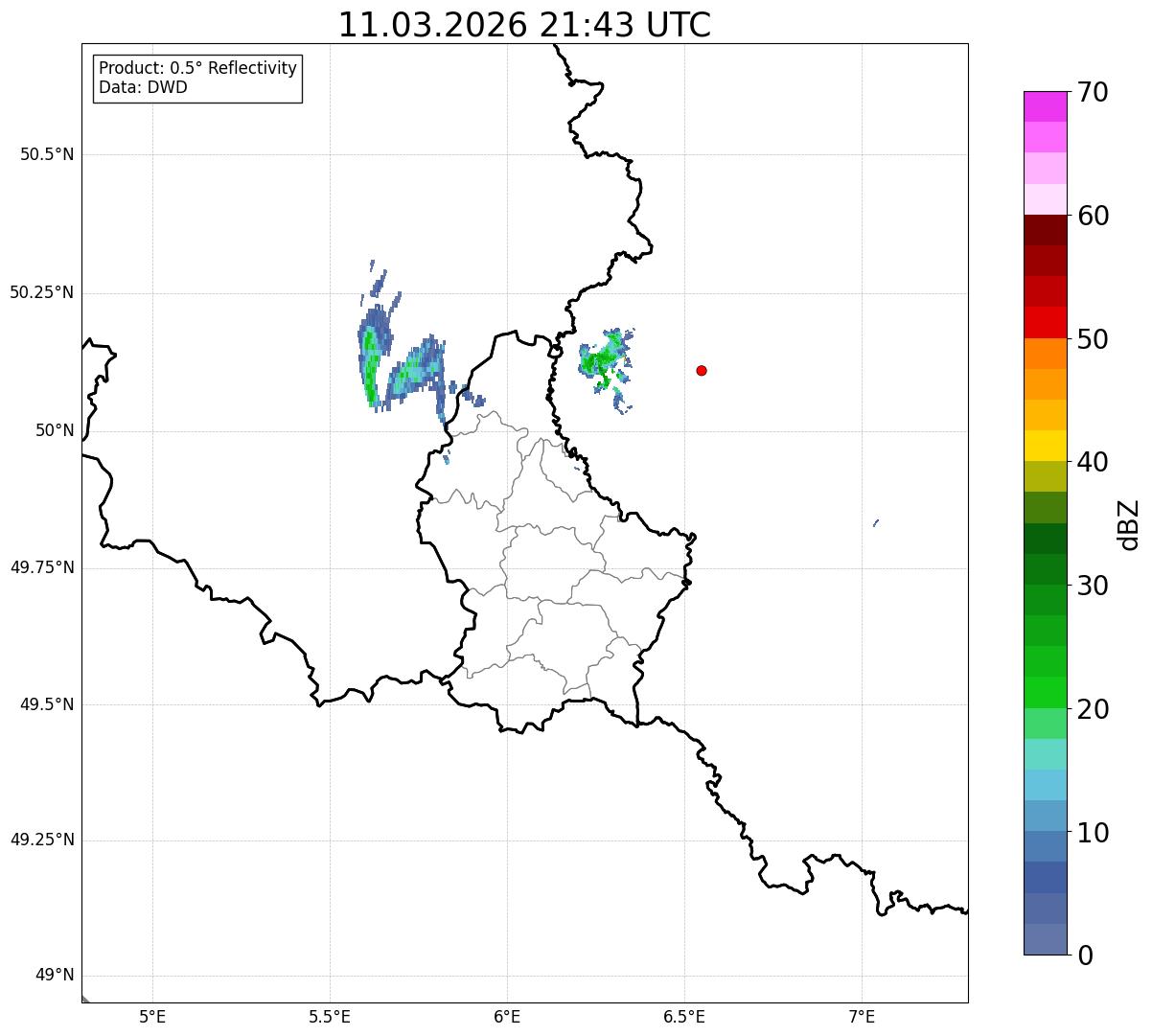The height and width of the screenshot is (1036, 1152).
Task: Click the colorbar tick label 60
Action: coord(1093,216)
